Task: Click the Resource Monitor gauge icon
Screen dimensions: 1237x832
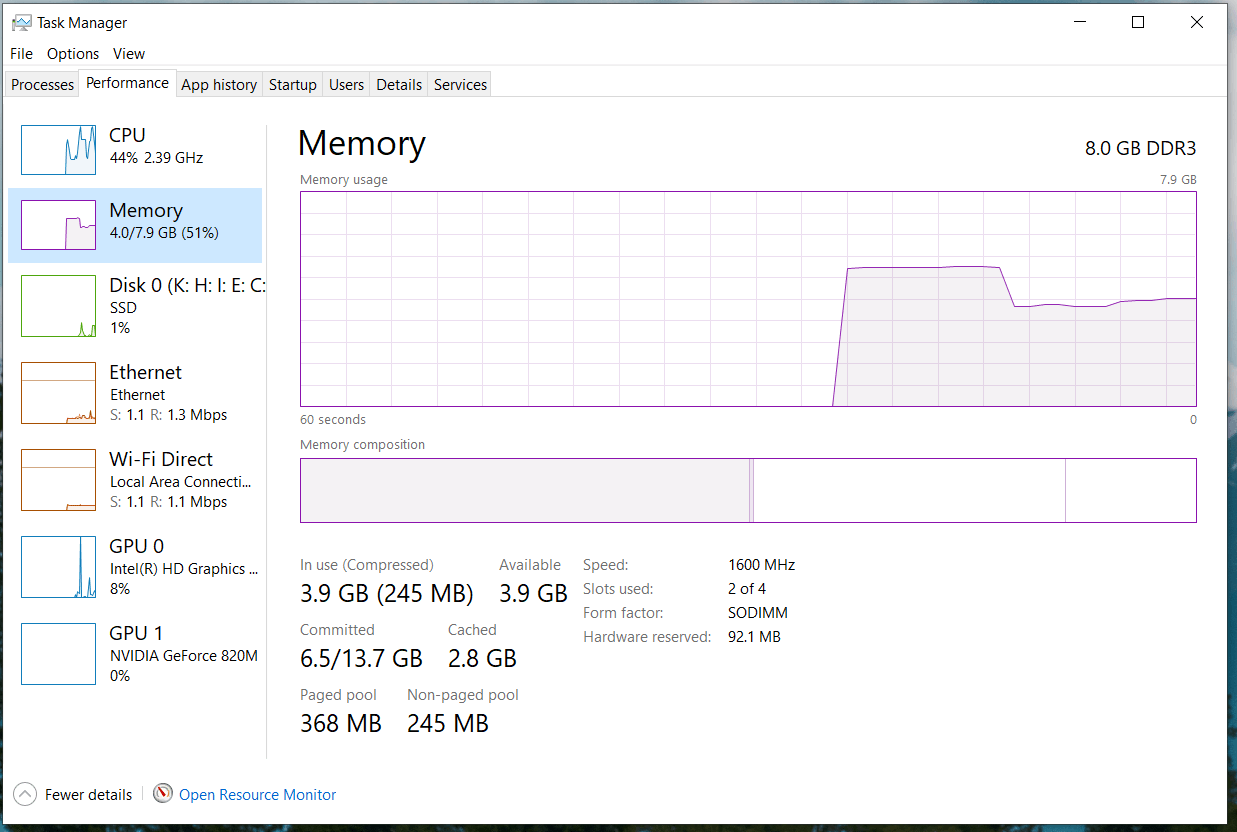Action: pos(163,794)
